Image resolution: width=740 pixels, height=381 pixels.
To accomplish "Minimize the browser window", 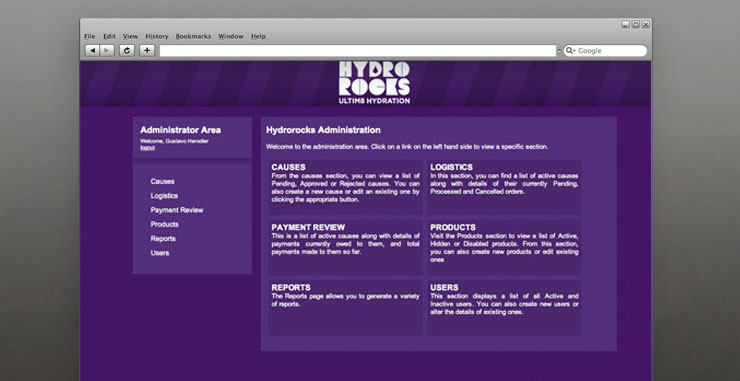I will [625, 24].
